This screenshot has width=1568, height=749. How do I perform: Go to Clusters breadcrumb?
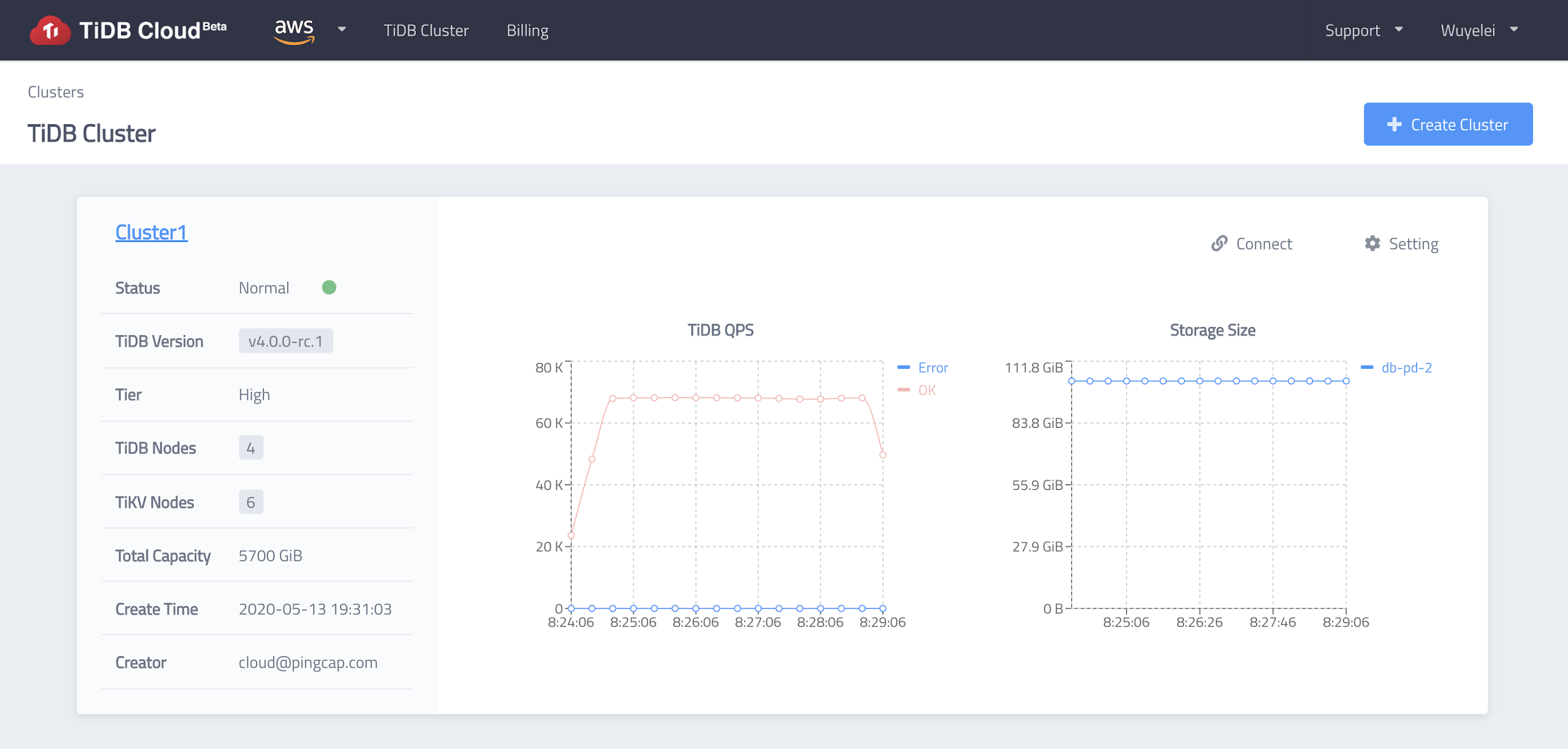pyautogui.click(x=56, y=92)
